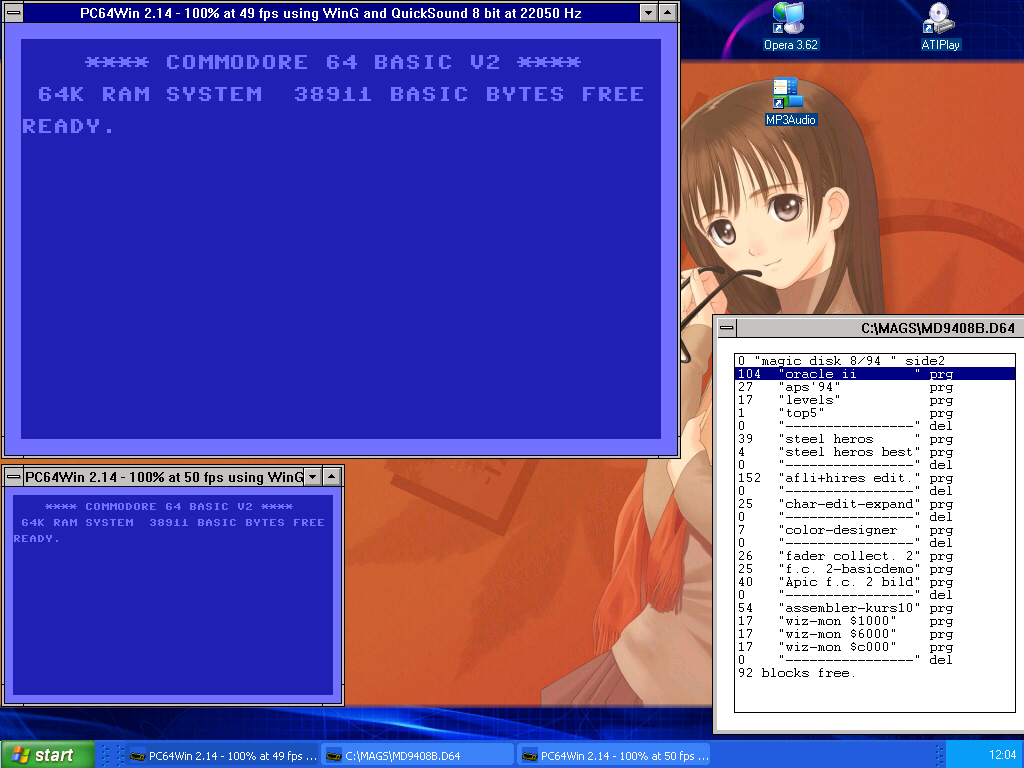
Task: Select the "char-edit-expand" file
Action: 875,504
